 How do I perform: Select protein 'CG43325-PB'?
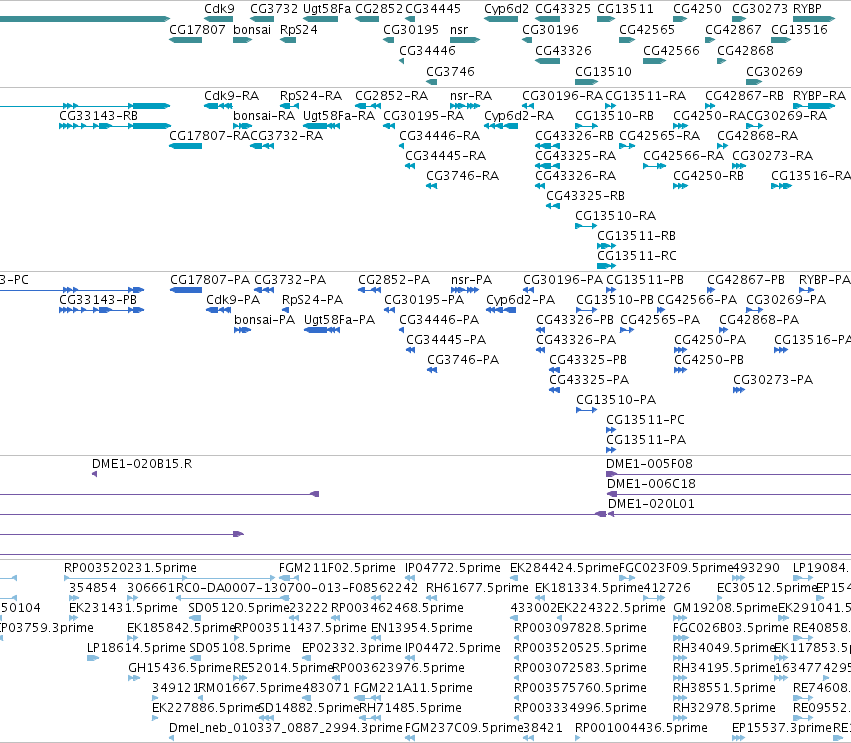tap(588, 360)
